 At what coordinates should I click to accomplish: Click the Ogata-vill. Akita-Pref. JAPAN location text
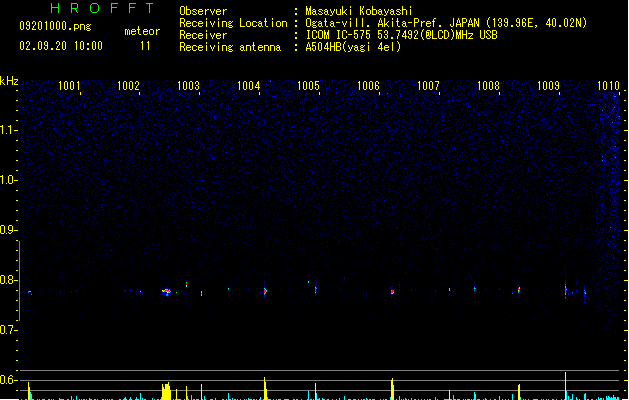[446, 23]
